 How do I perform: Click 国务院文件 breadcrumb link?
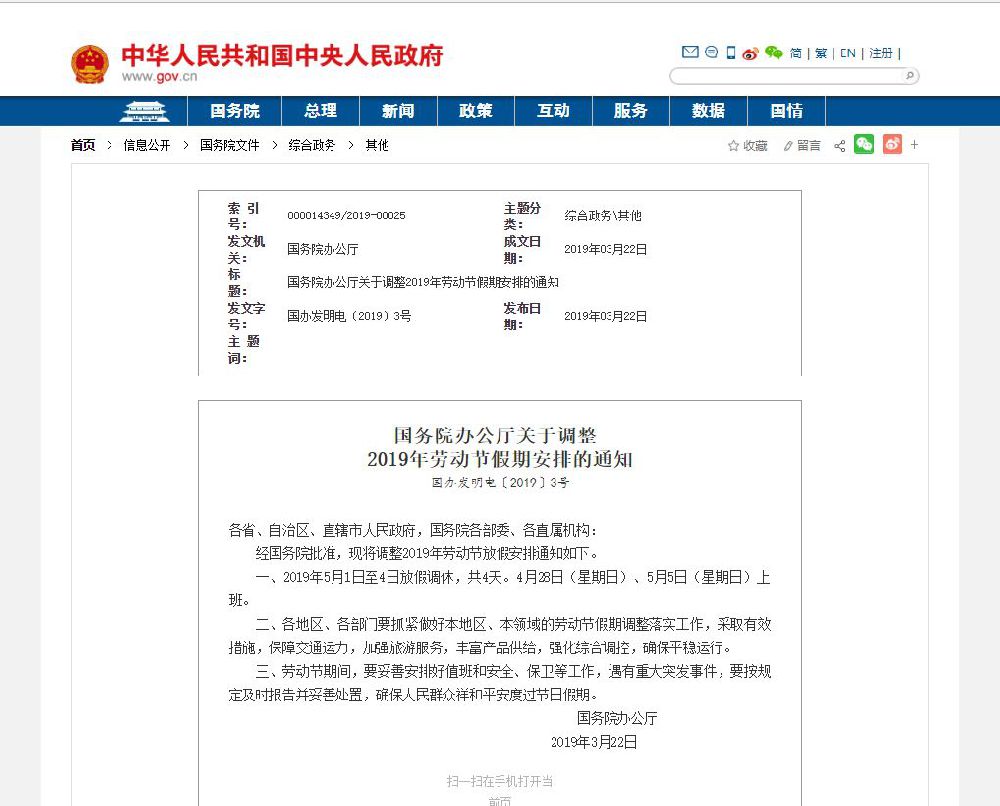click(230, 145)
